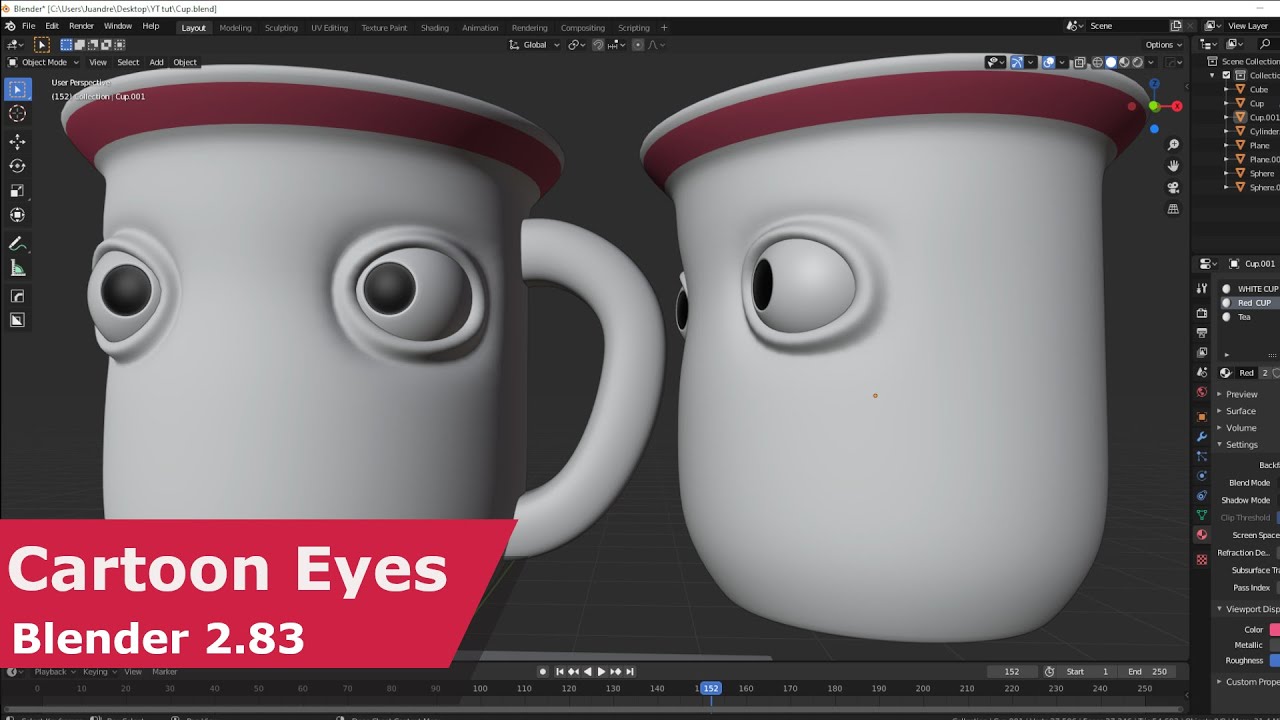Open the Render menu
Screen dimensions: 1280x720
(81, 26)
